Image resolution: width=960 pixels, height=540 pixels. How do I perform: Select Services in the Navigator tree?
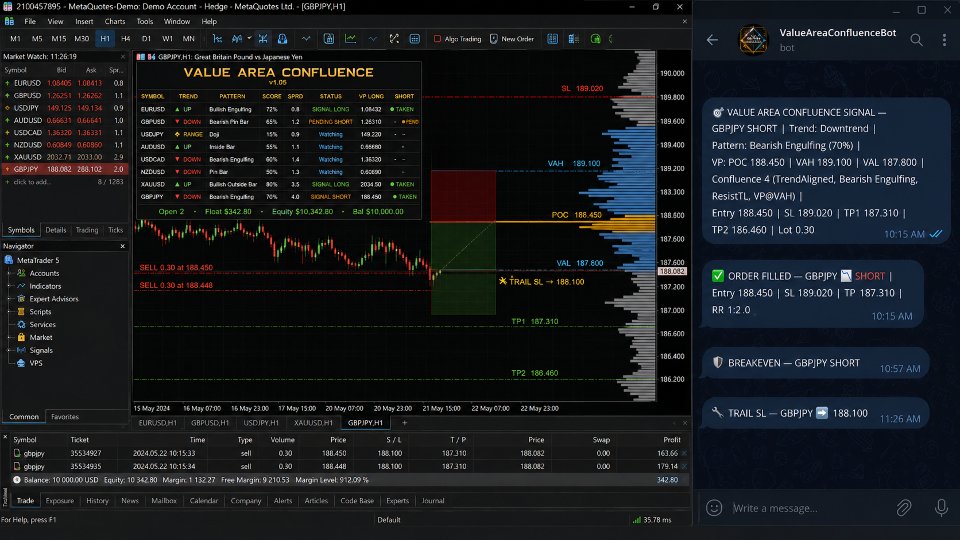pos(42,324)
